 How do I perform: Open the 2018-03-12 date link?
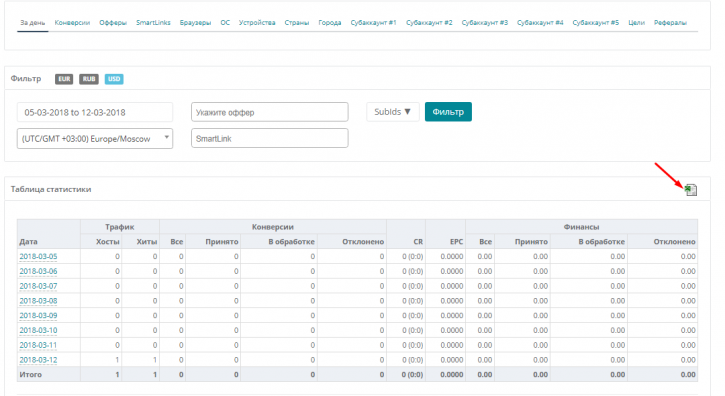click(x=38, y=360)
